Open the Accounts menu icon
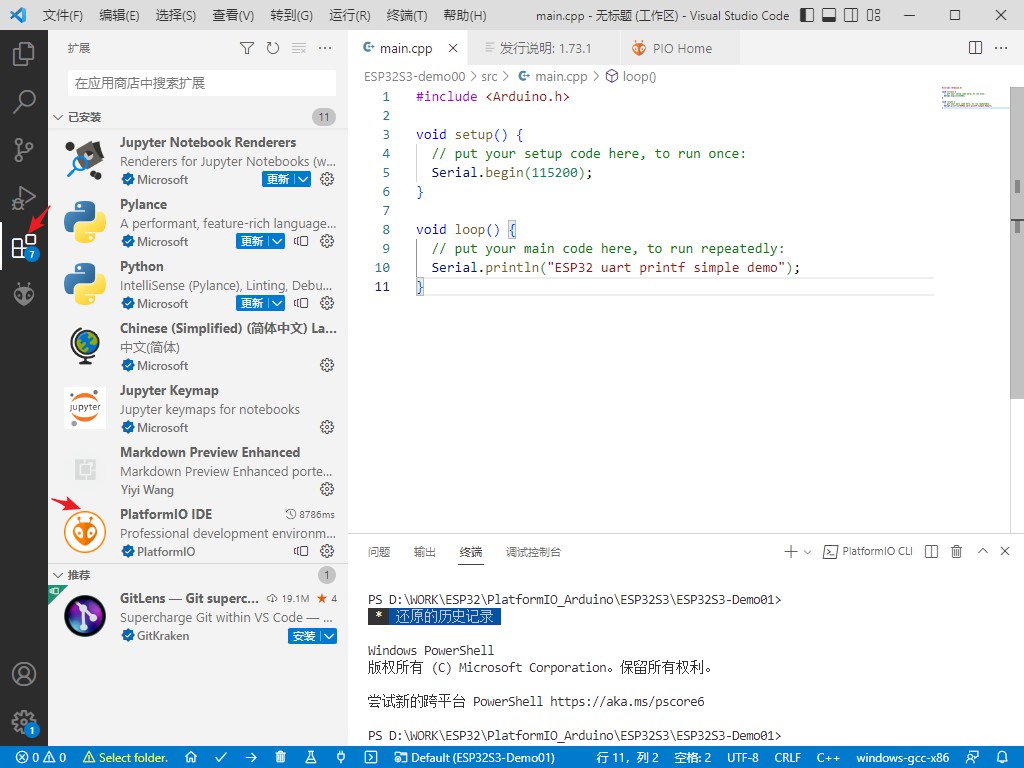 coord(24,674)
